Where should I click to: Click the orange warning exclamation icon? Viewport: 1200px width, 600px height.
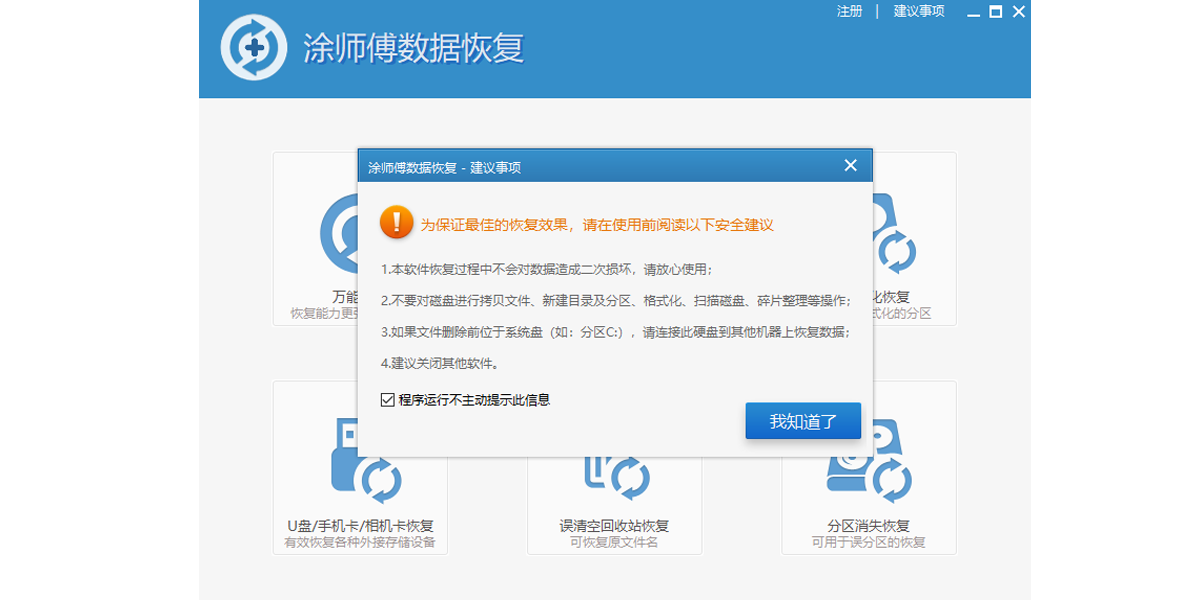coord(396,224)
